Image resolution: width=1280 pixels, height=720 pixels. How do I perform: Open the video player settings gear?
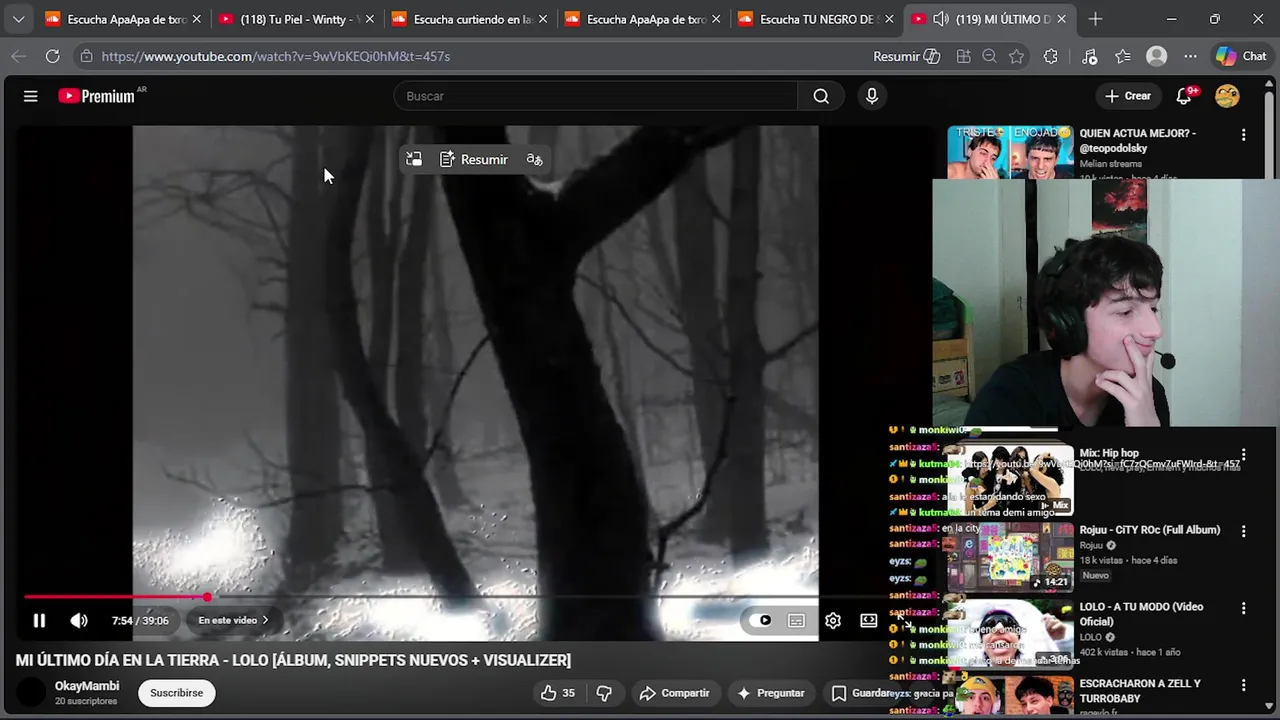(x=833, y=621)
